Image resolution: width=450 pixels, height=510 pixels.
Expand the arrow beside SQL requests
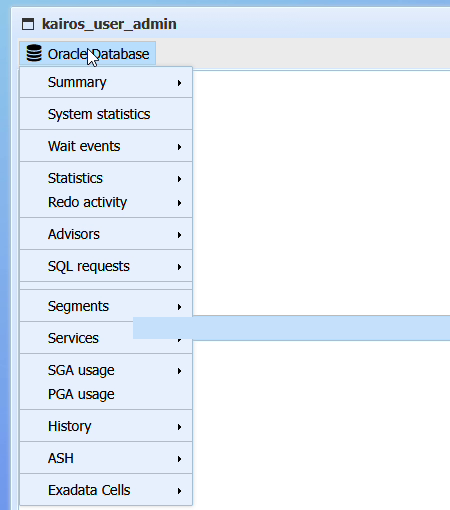179,267
